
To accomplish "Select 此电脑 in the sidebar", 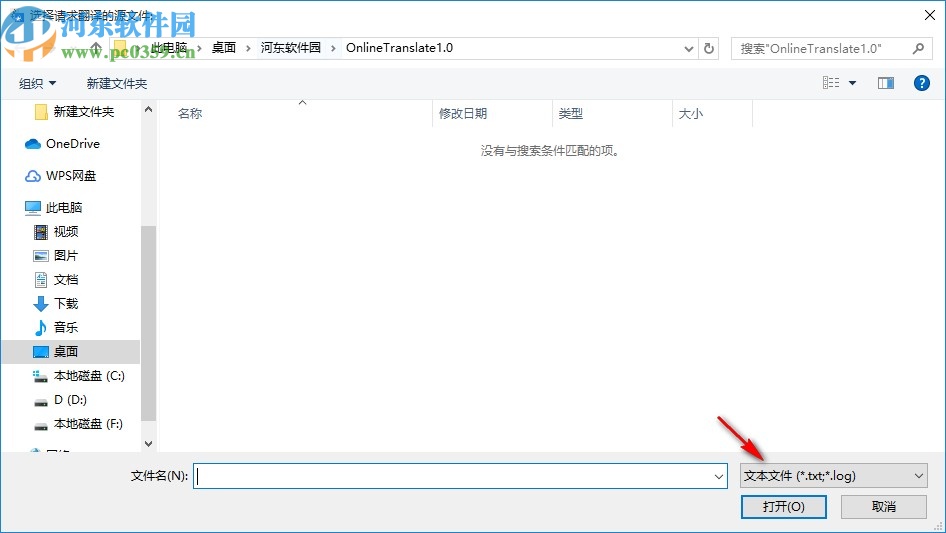I will 63,208.
